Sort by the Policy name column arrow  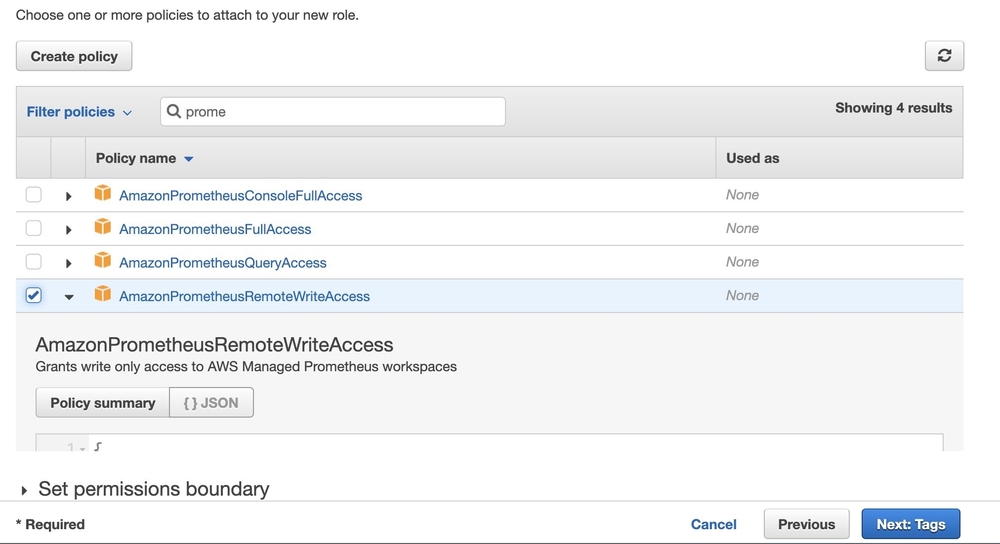[189, 159]
